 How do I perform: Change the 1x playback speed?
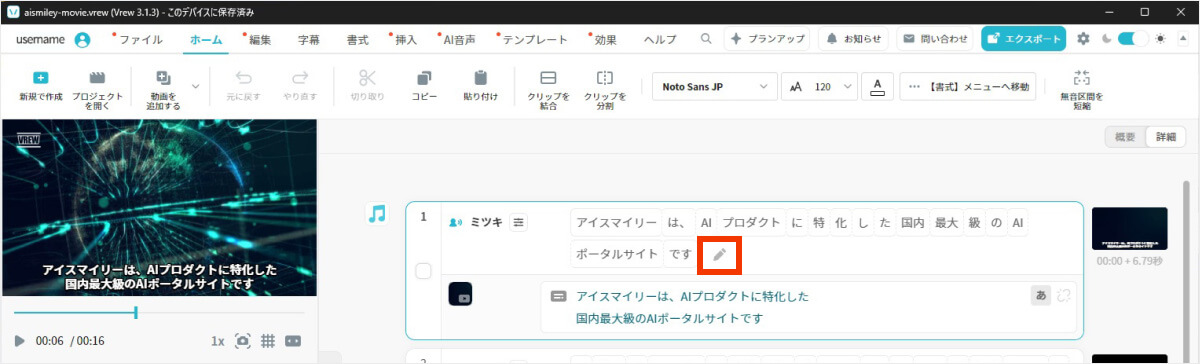point(217,341)
